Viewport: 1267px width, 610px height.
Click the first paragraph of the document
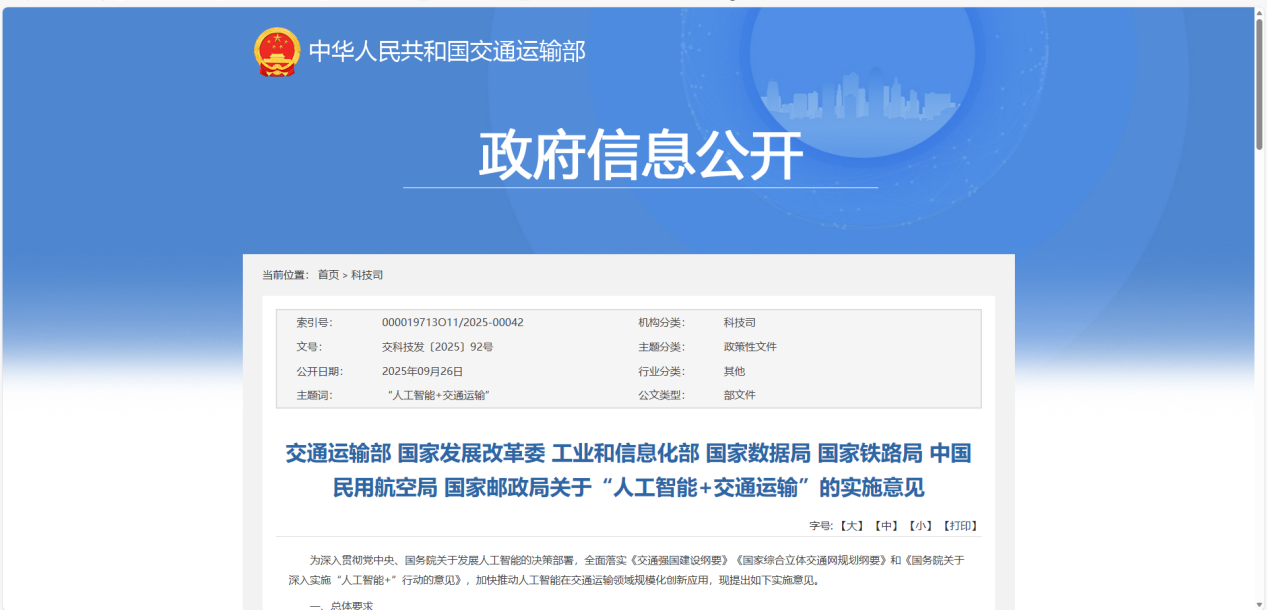(x=628, y=570)
